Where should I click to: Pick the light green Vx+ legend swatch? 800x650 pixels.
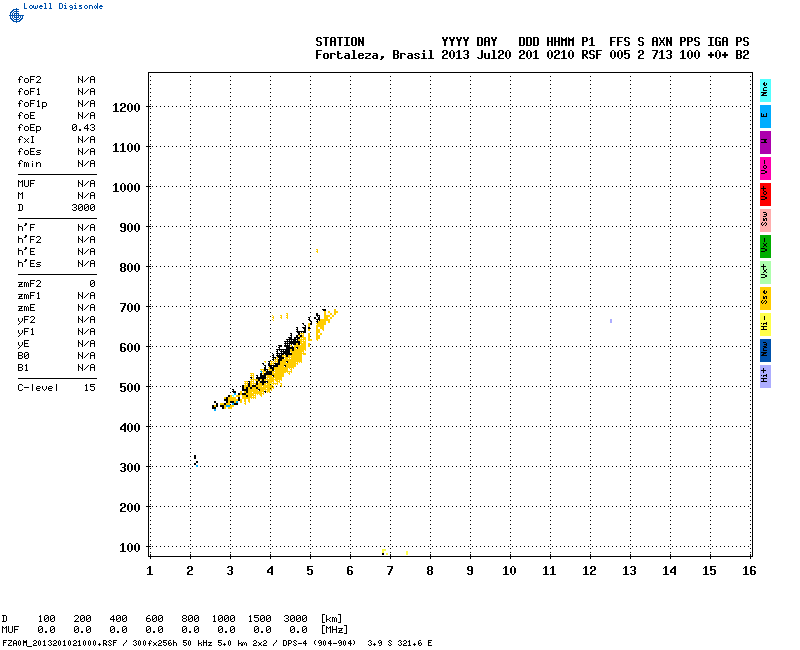point(765,272)
